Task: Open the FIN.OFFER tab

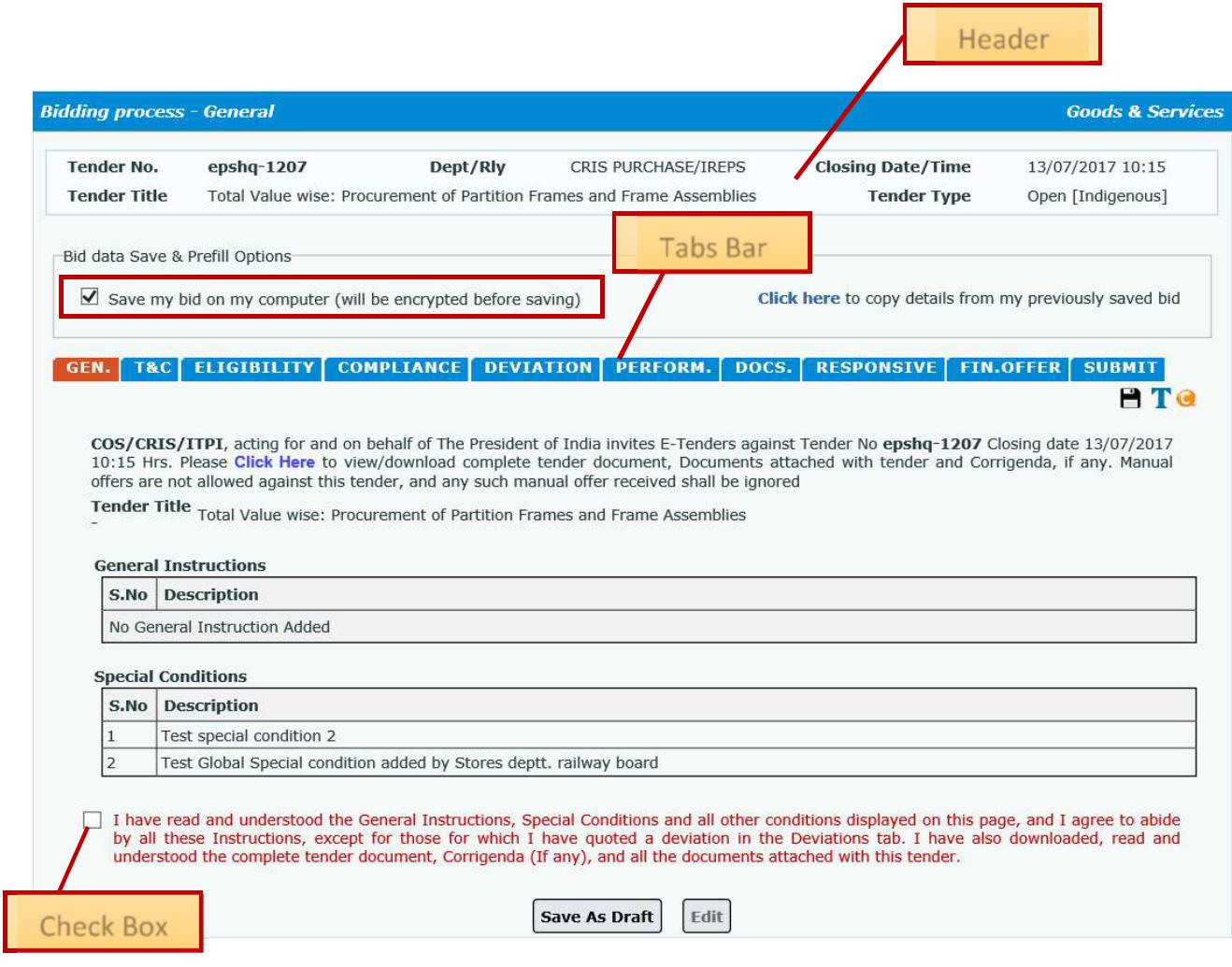Action: (x=1010, y=368)
